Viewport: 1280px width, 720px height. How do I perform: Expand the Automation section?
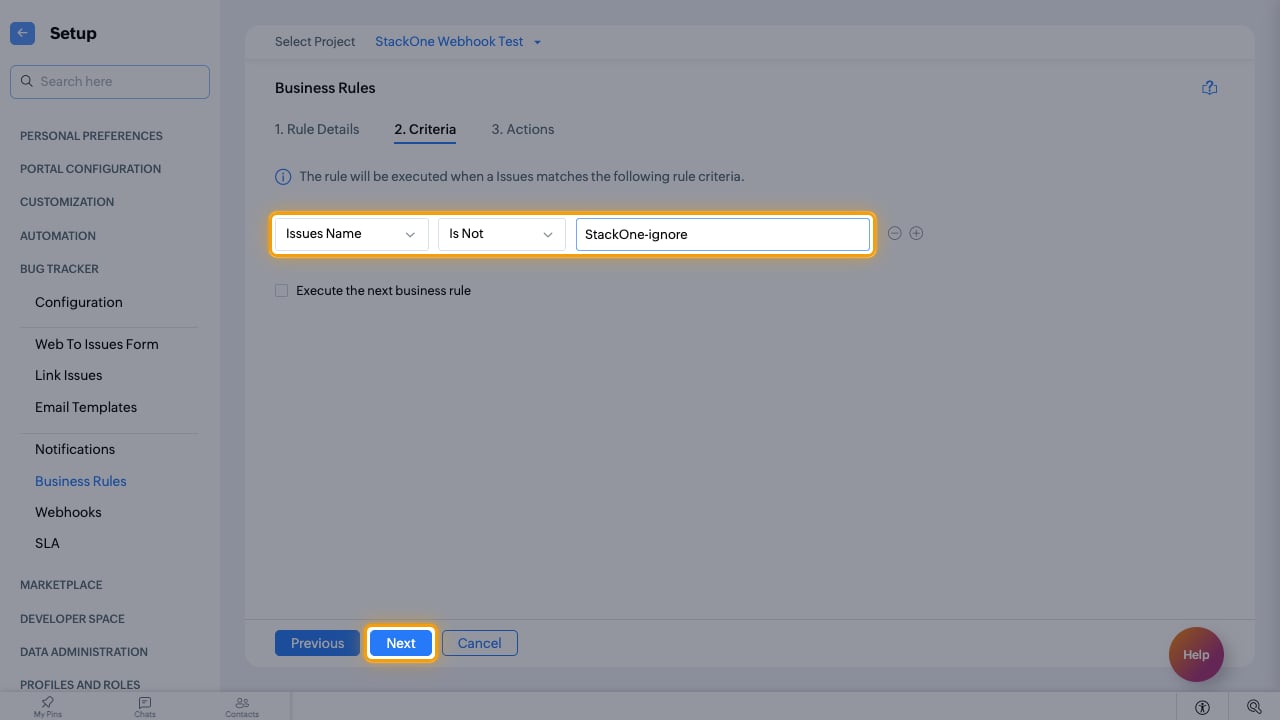(58, 236)
